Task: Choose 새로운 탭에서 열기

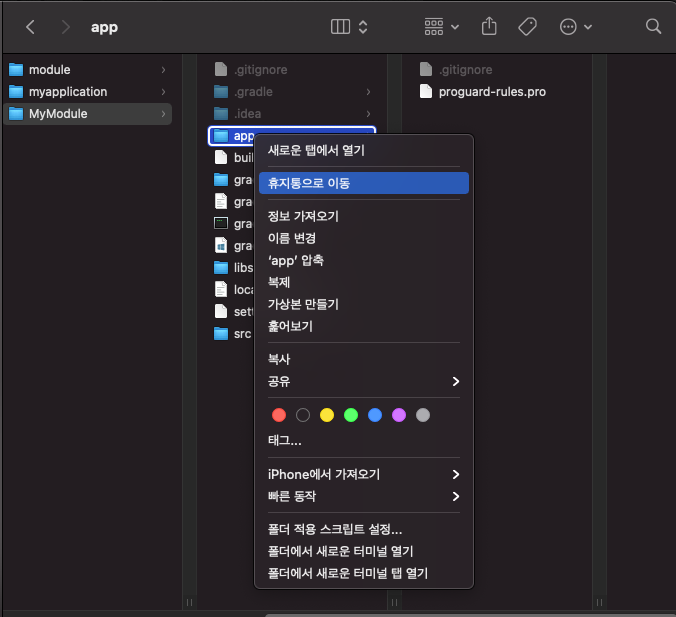Action: [364, 150]
